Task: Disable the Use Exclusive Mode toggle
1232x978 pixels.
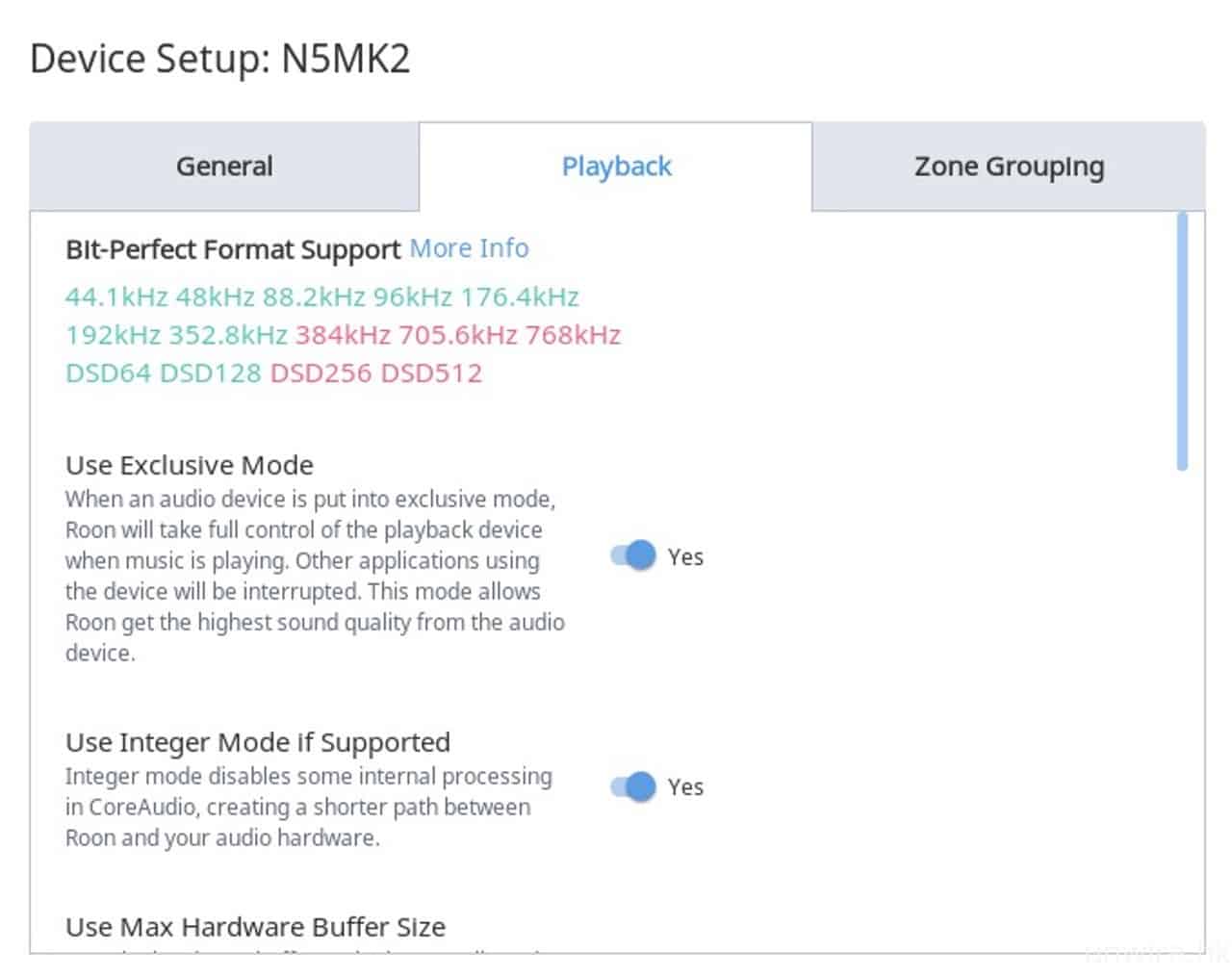Action: tap(633, 556)
